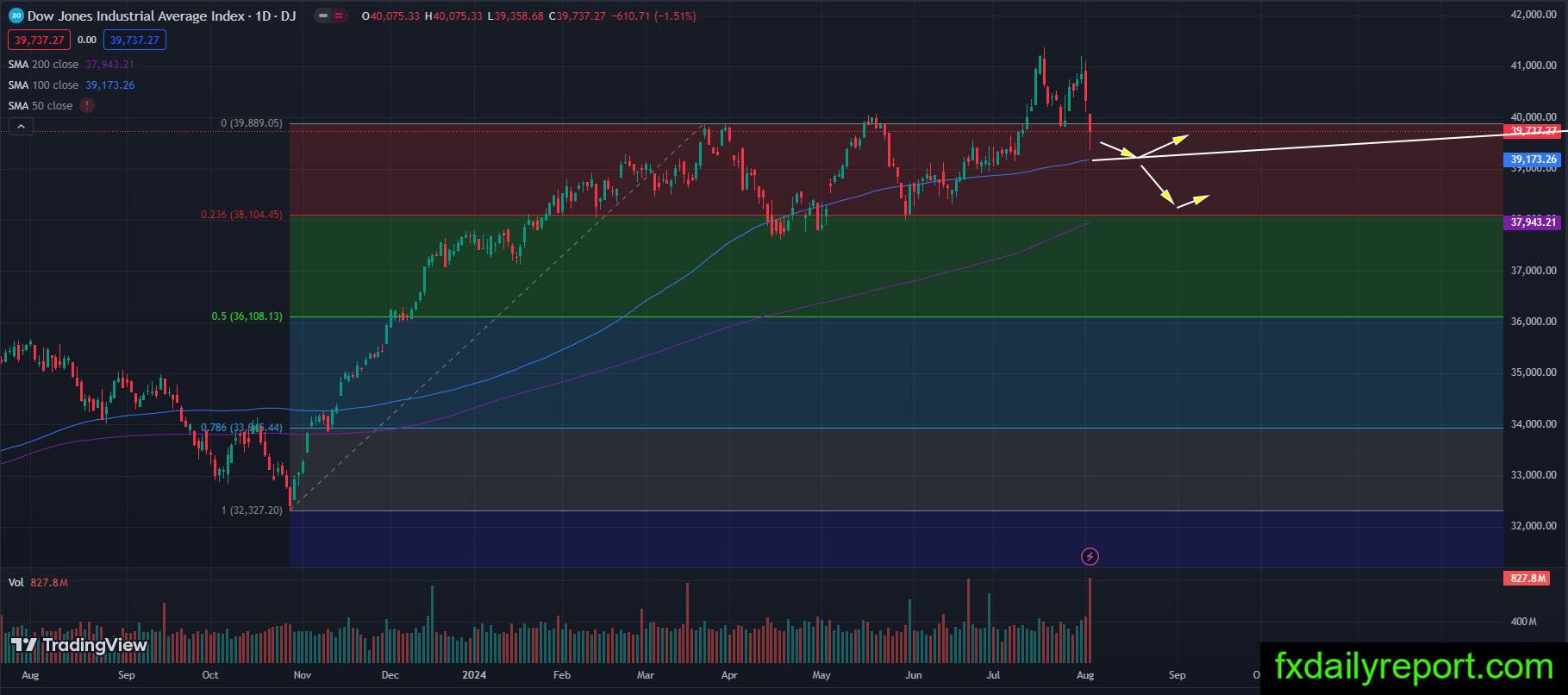Click the Fibonacci 0.786 level label
This screenshot has height=695, width=1568.
241,427
